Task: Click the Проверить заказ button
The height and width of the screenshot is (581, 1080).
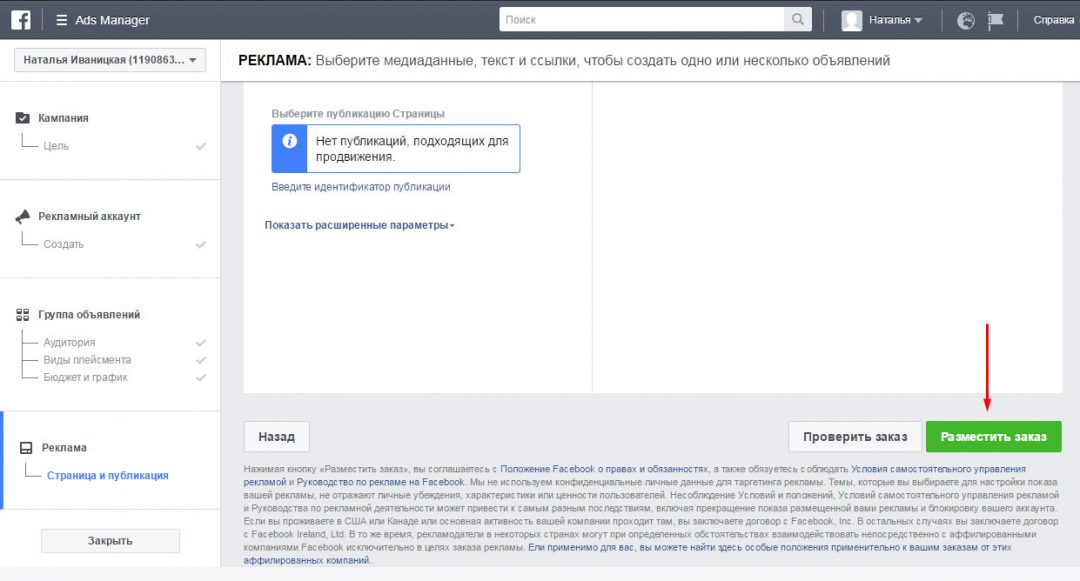Action: pos(855,436)
